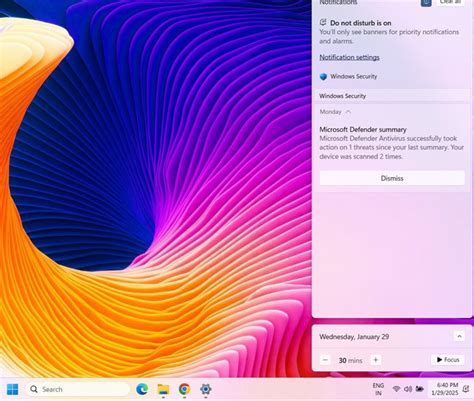Click the Clear all button
This screenshot has height=401, width=474.
pyautogui.click(x=450, y=2)
